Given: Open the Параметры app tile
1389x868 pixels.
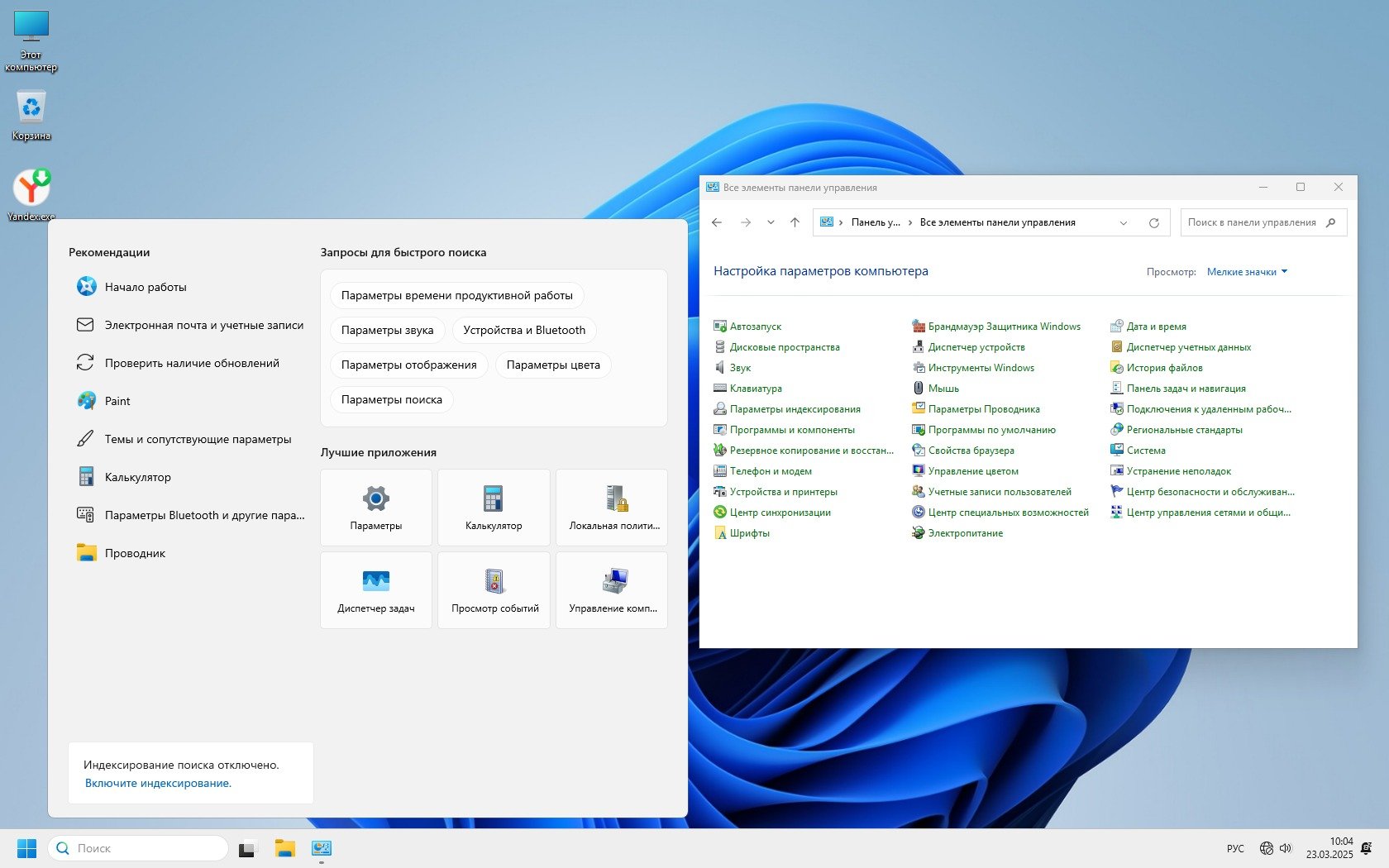Looking at the screenshot, I should (x=376, y=507).
